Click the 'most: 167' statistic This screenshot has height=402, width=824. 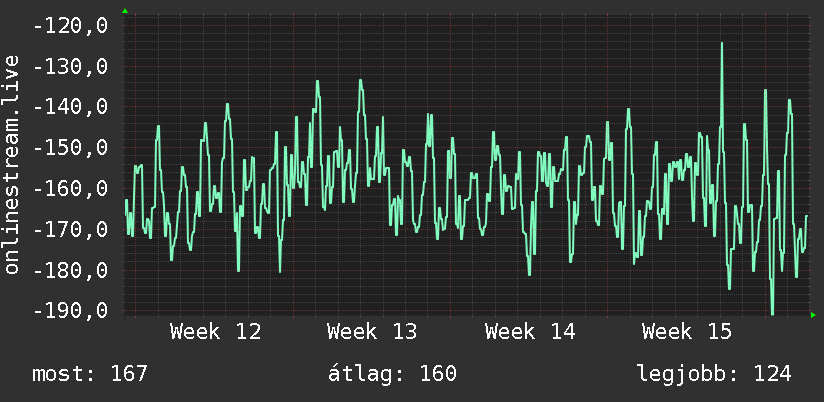90,374
